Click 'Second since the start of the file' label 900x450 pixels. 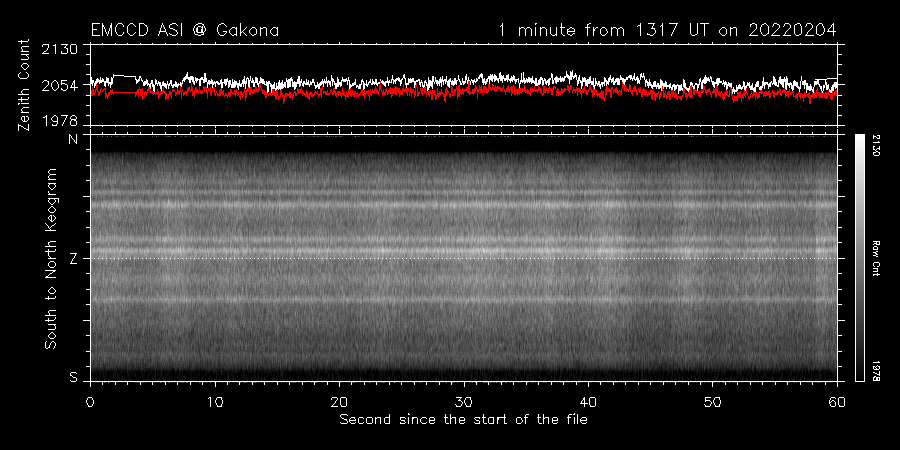click(464, 420)
